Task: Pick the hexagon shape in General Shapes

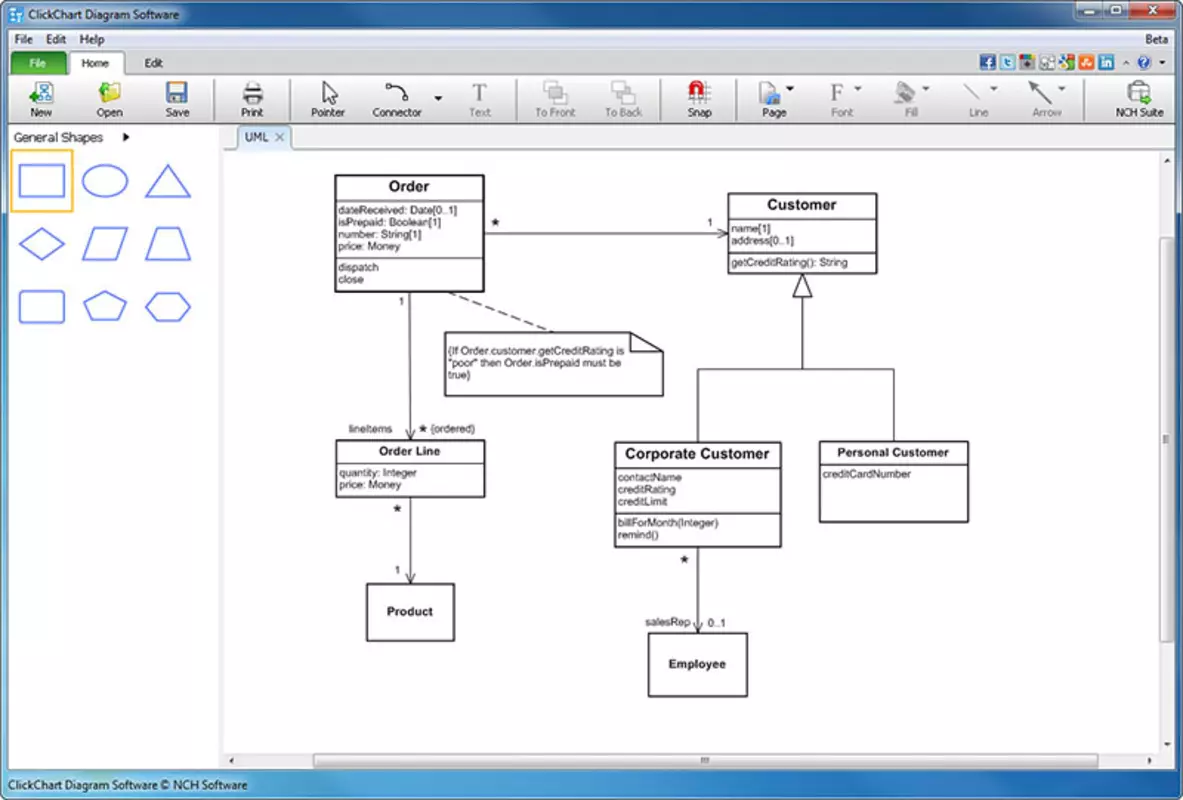Action: [x=167, y=307]
